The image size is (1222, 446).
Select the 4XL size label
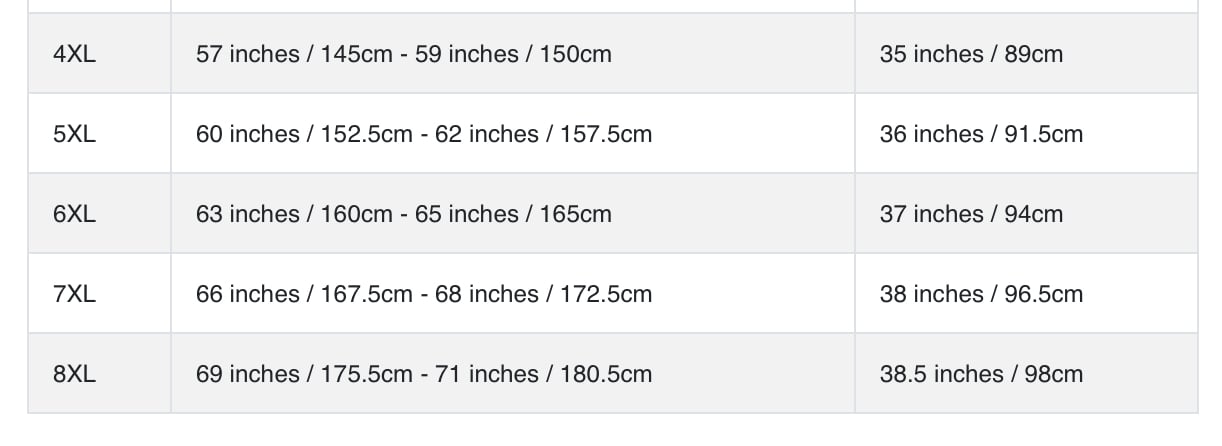(75, 54)
